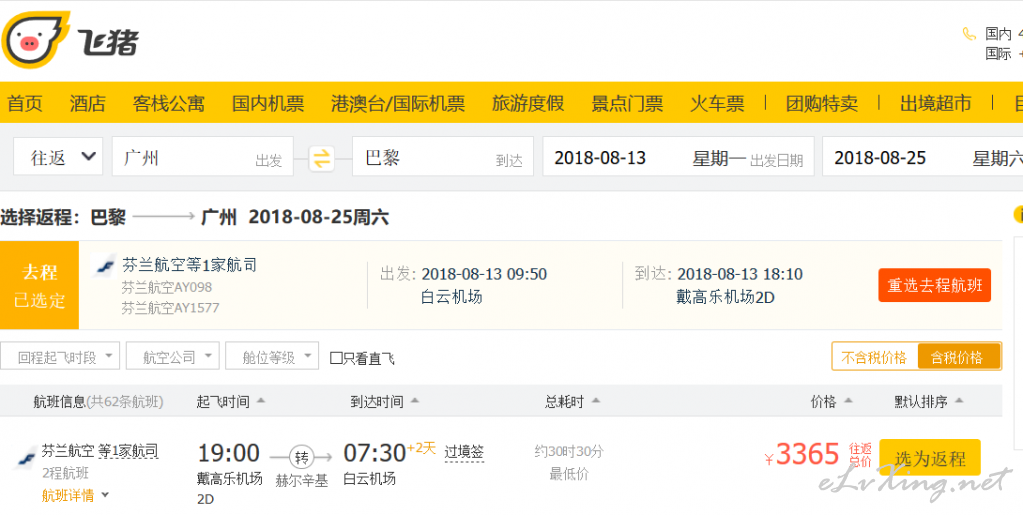Sort by 起飞时间 arrow
The width and height of the screenshot is (1023, 515).
[260, 401]
